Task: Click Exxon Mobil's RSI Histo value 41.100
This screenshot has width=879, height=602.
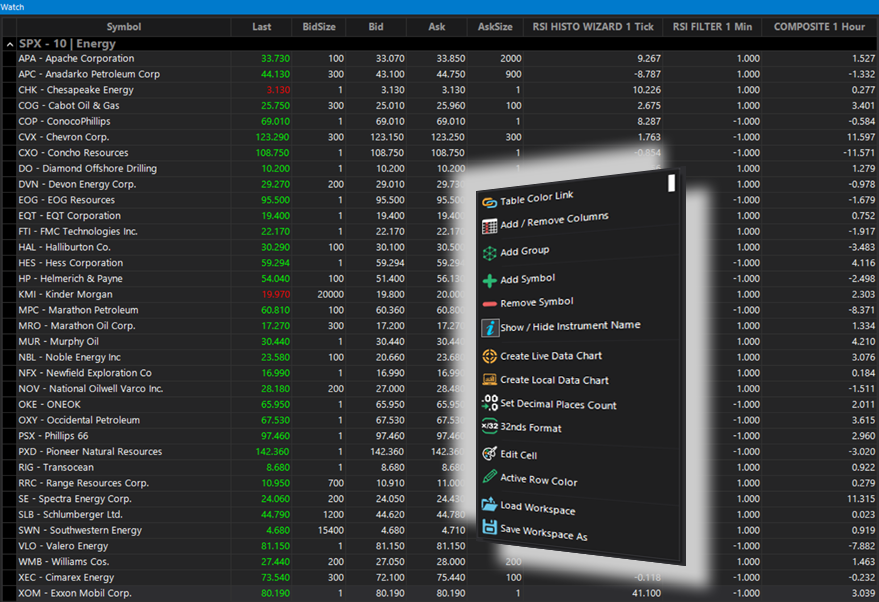Action: pos(646,593)
